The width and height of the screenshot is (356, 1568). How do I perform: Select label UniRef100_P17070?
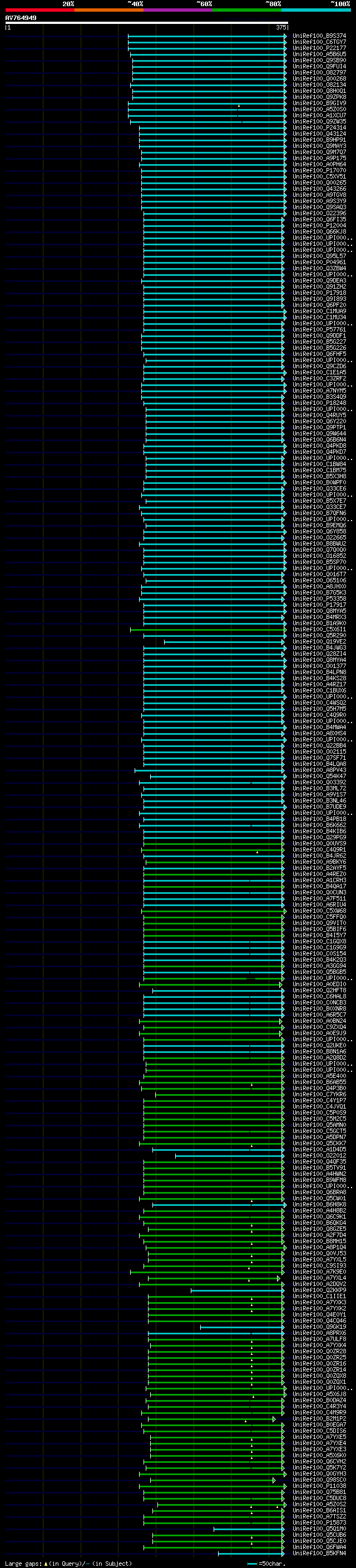pos(319,170)
